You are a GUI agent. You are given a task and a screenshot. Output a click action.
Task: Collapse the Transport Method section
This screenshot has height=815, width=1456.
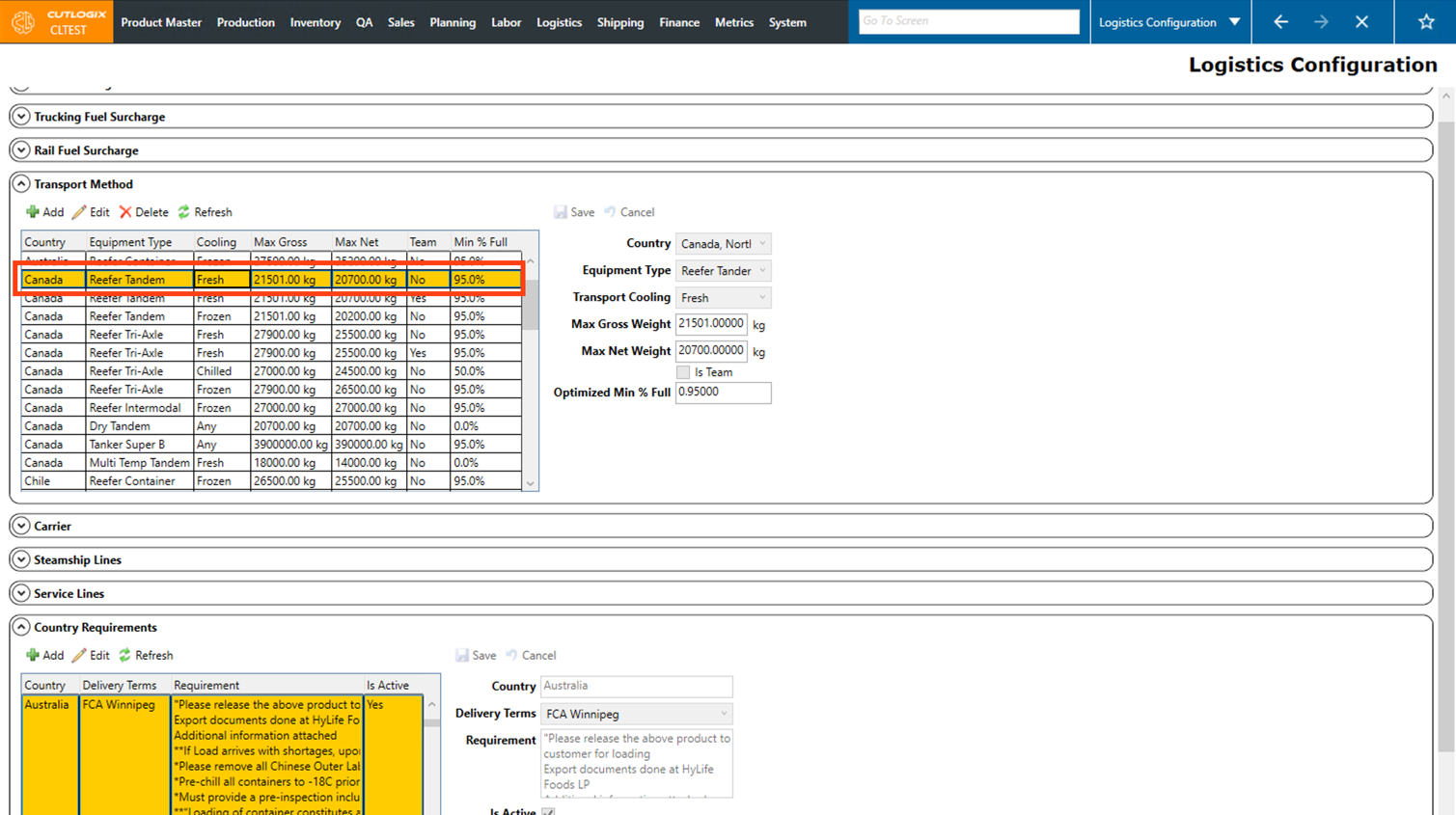coord(21,184)
